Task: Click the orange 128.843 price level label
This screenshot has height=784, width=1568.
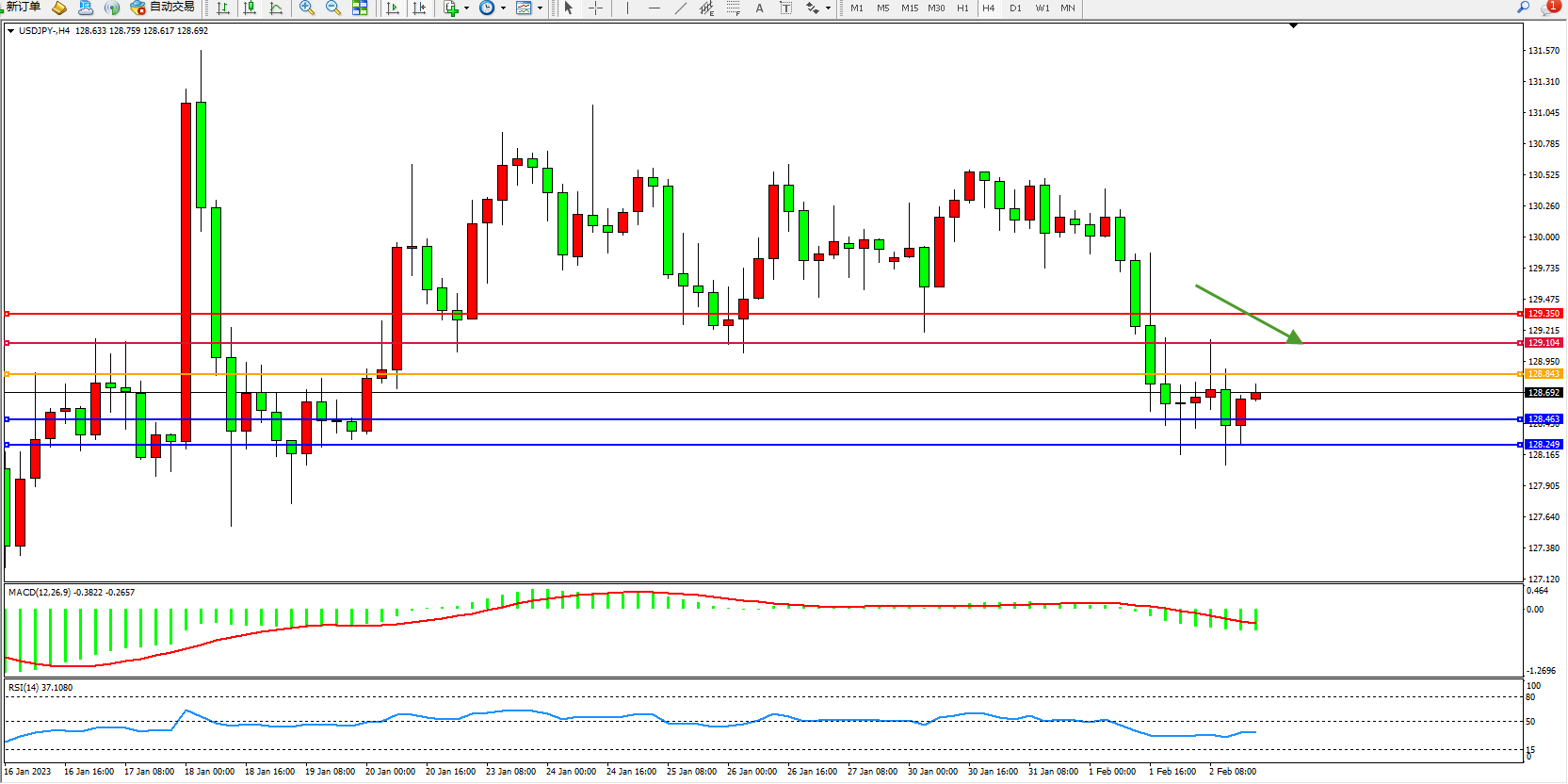Action: [x=1543, y=374]
